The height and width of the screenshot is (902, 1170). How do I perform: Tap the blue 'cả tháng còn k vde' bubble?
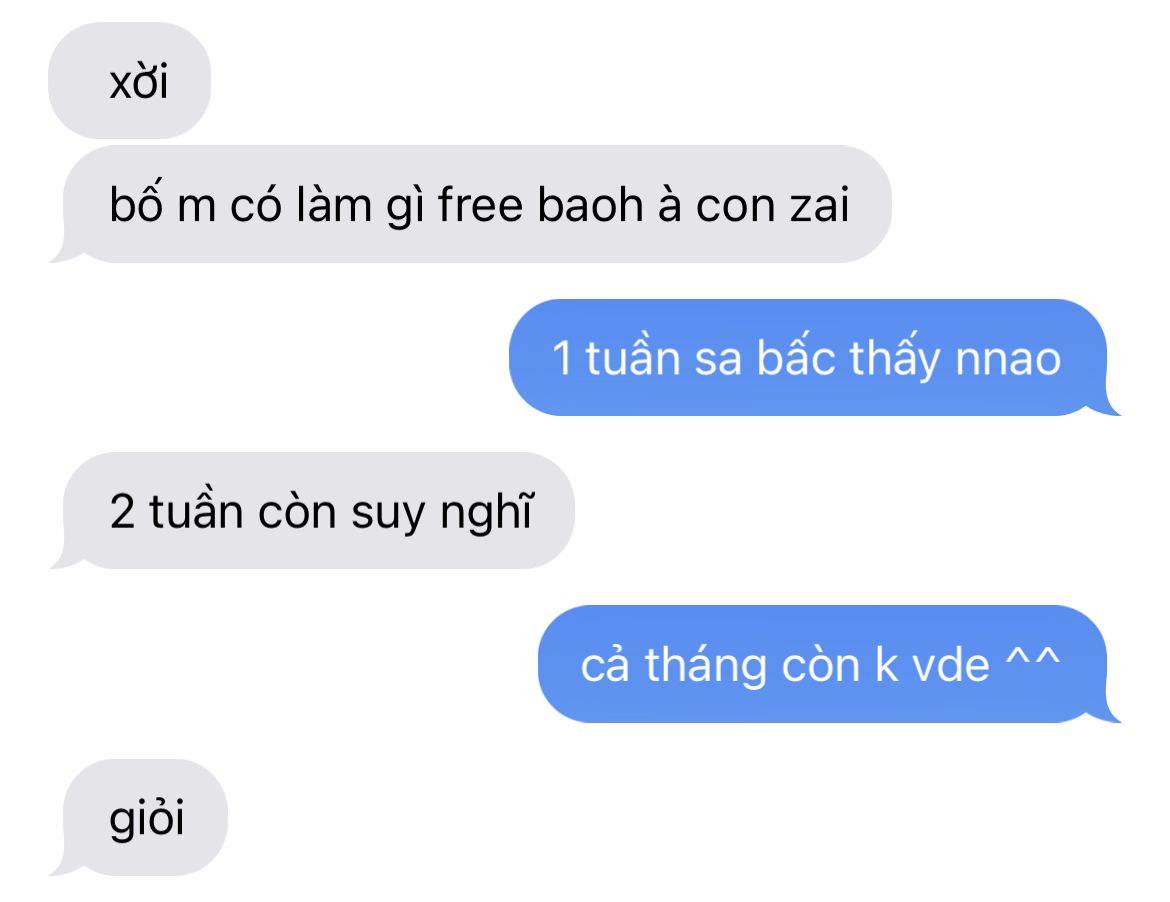coord(830,664)
